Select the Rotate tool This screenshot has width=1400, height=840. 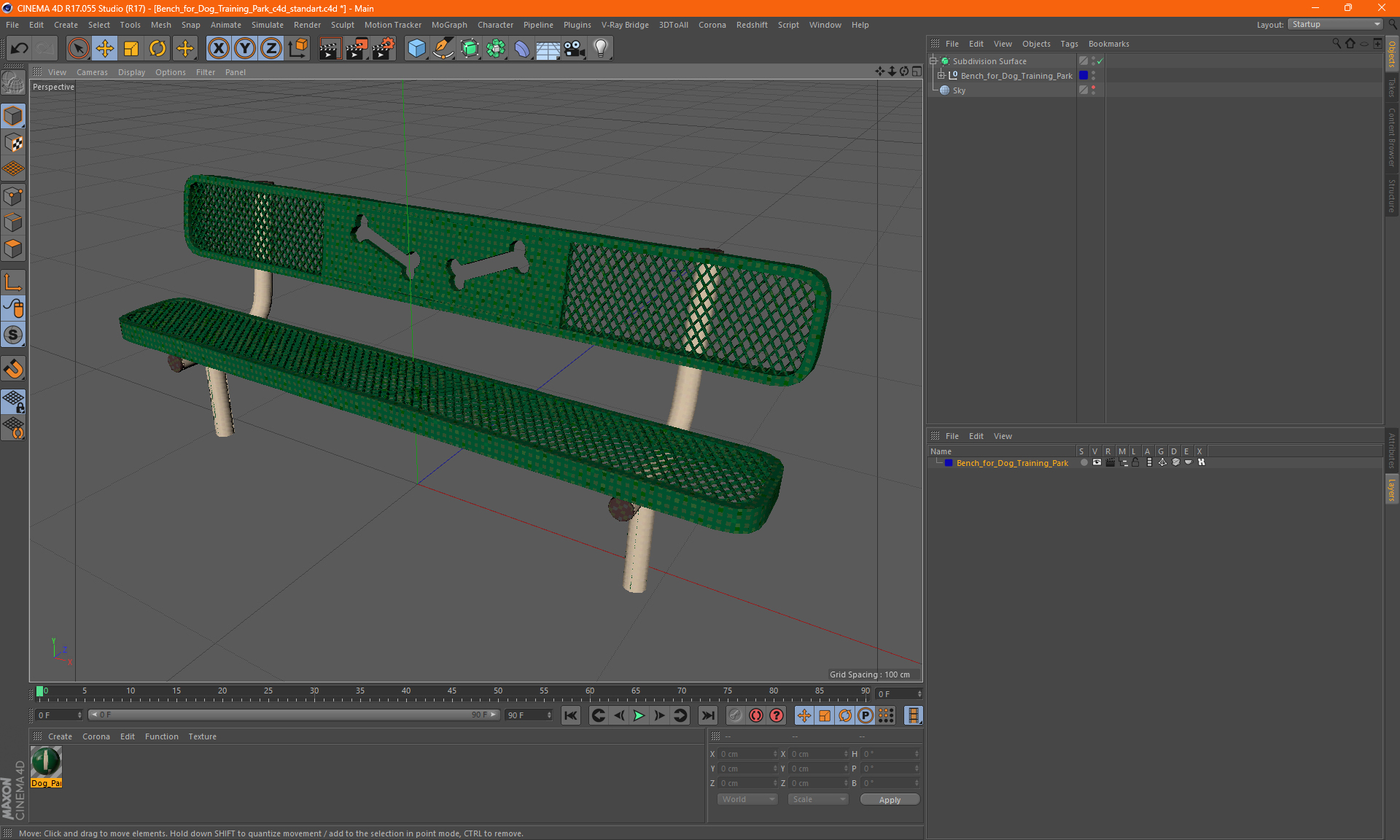pyautogui.click(x=157, y=49)
